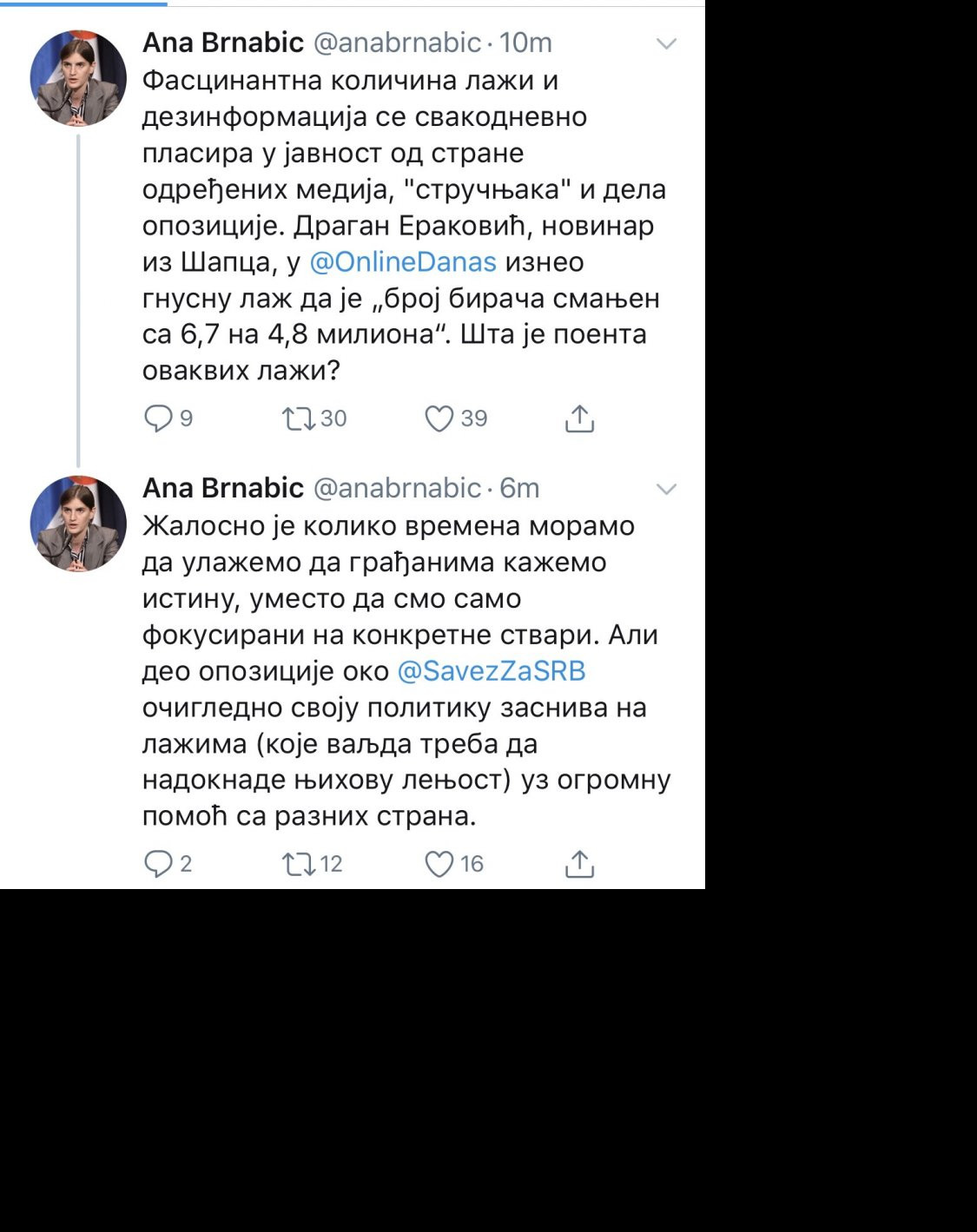The height and width of the screenshot is (1232, 977).
Task: Open the 6m timestamp of second tweet
Action: (519, 488)
